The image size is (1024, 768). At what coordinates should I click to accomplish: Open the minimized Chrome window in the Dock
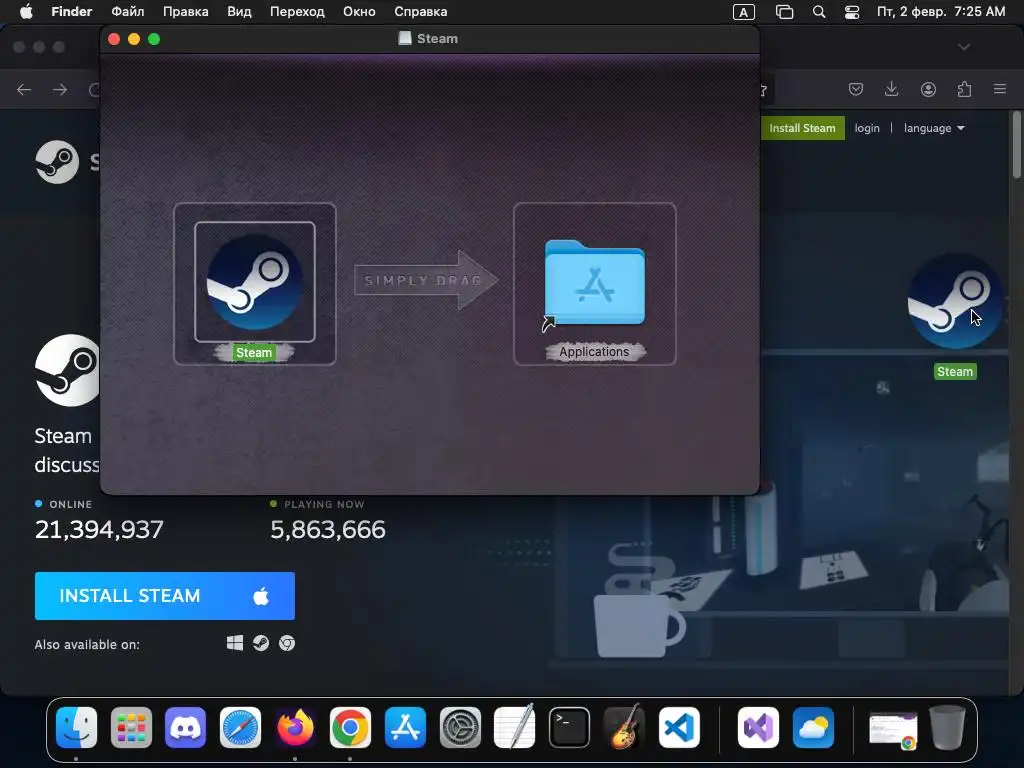coord(893,729)
